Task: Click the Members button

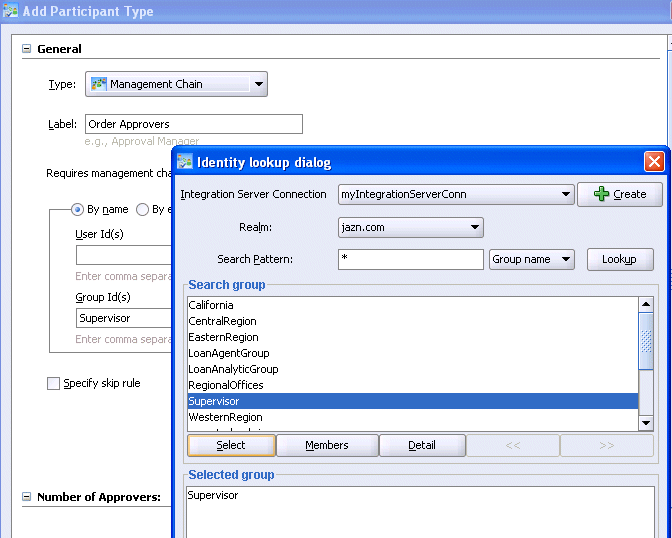Action: coord(327,445)
